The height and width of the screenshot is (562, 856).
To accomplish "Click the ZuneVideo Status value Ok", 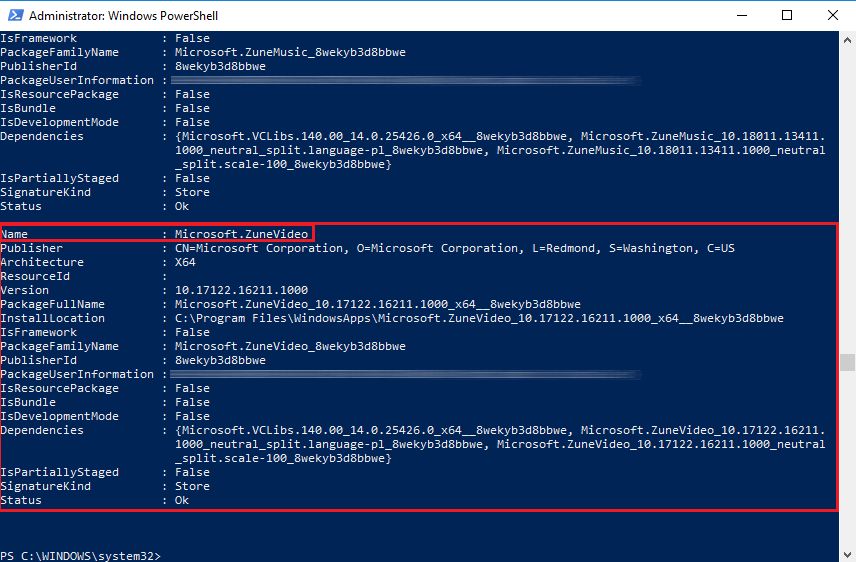I will (182, 500).
